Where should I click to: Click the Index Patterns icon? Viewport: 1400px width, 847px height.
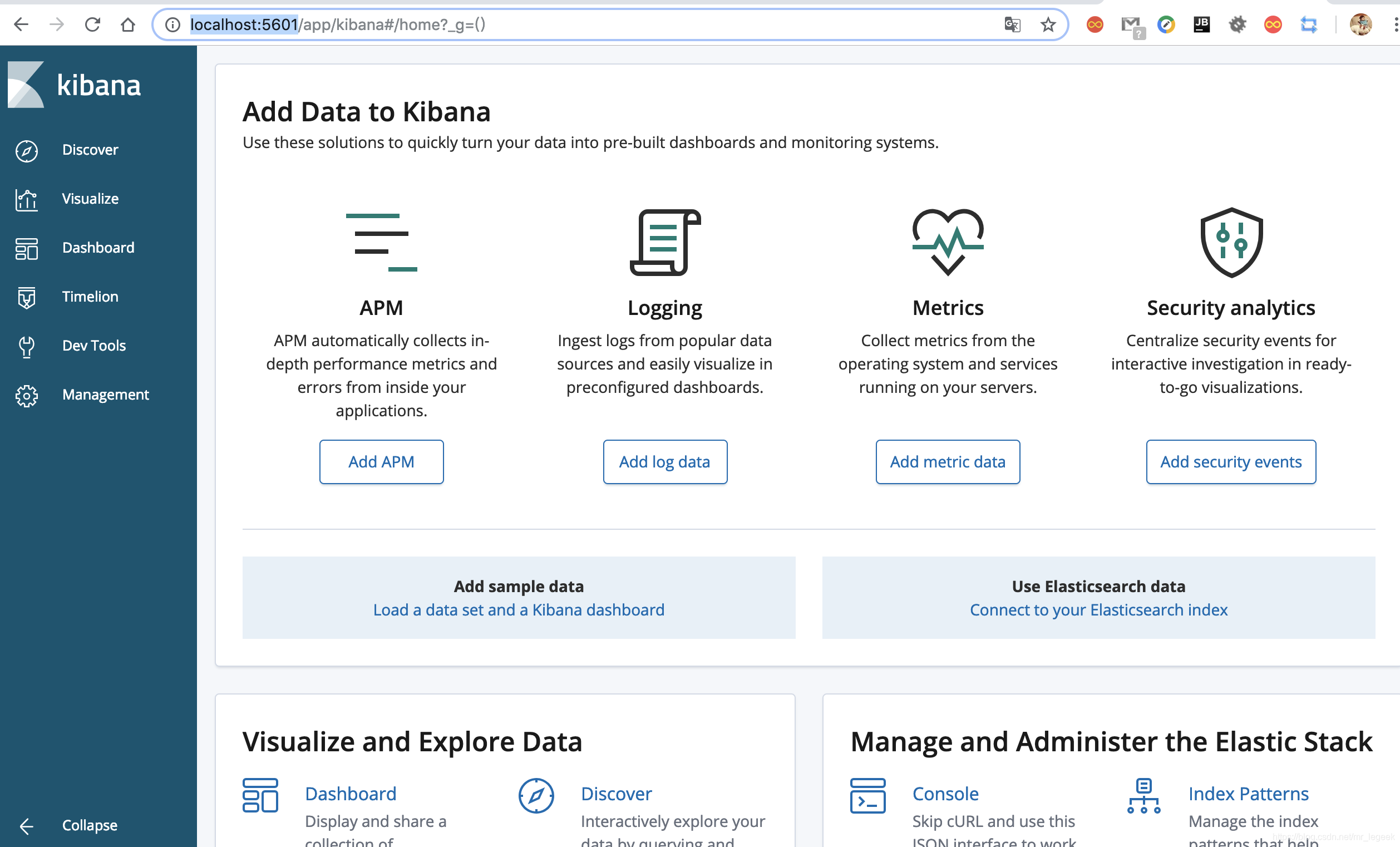click(1143, 795)
